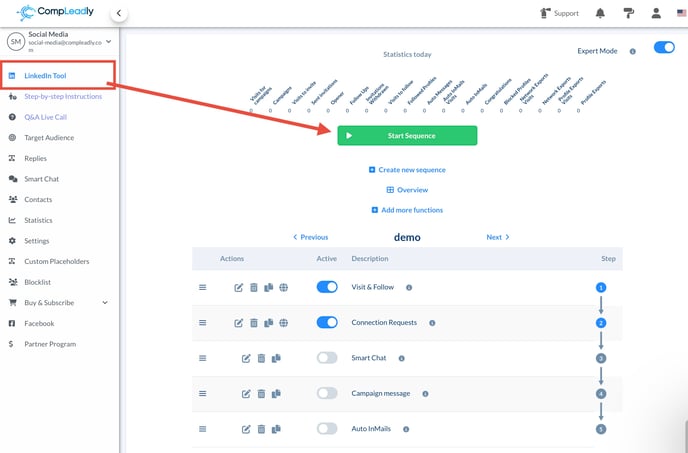Image resolution: width=688 pixels, height=453 pixels.
Task: Toggle Expert Mode switch off
Action: pos(663,47)
